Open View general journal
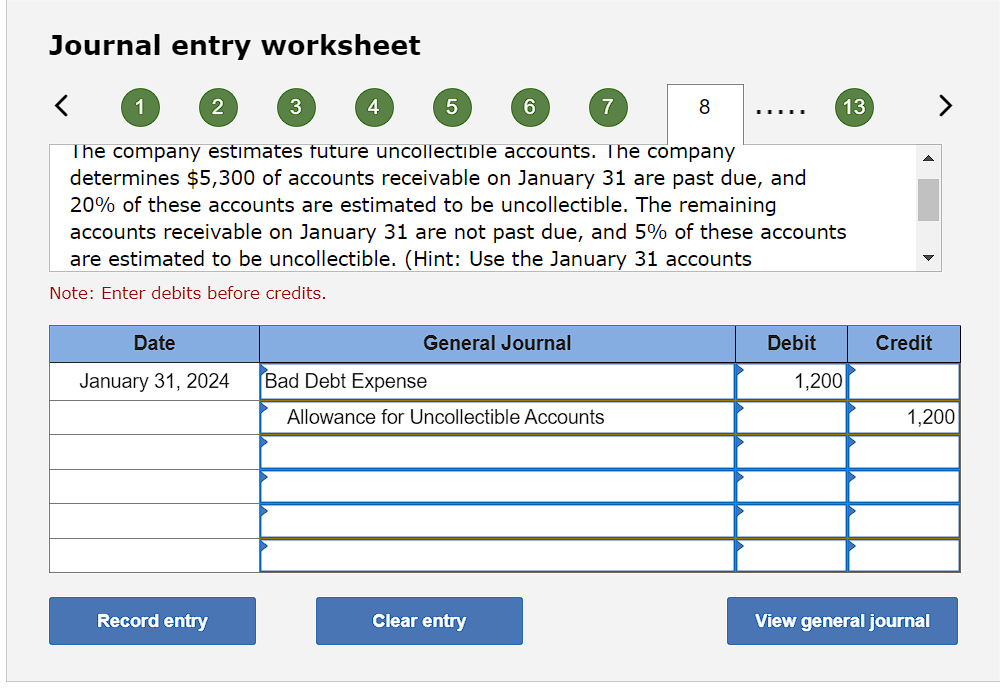The width and height of the screenshot is (1000, 700). pos(842,621)
